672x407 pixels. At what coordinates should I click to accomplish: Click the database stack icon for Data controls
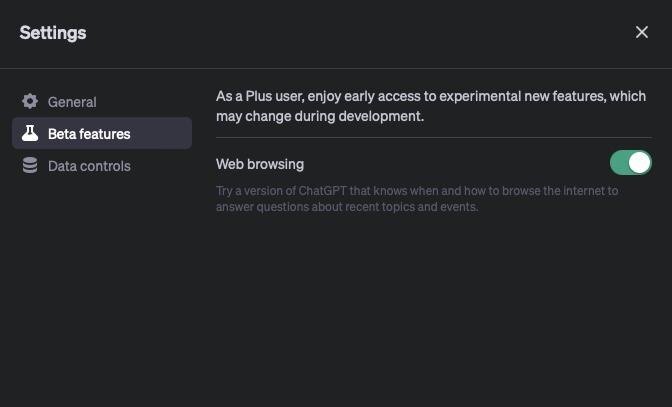(x=30, y=165)
